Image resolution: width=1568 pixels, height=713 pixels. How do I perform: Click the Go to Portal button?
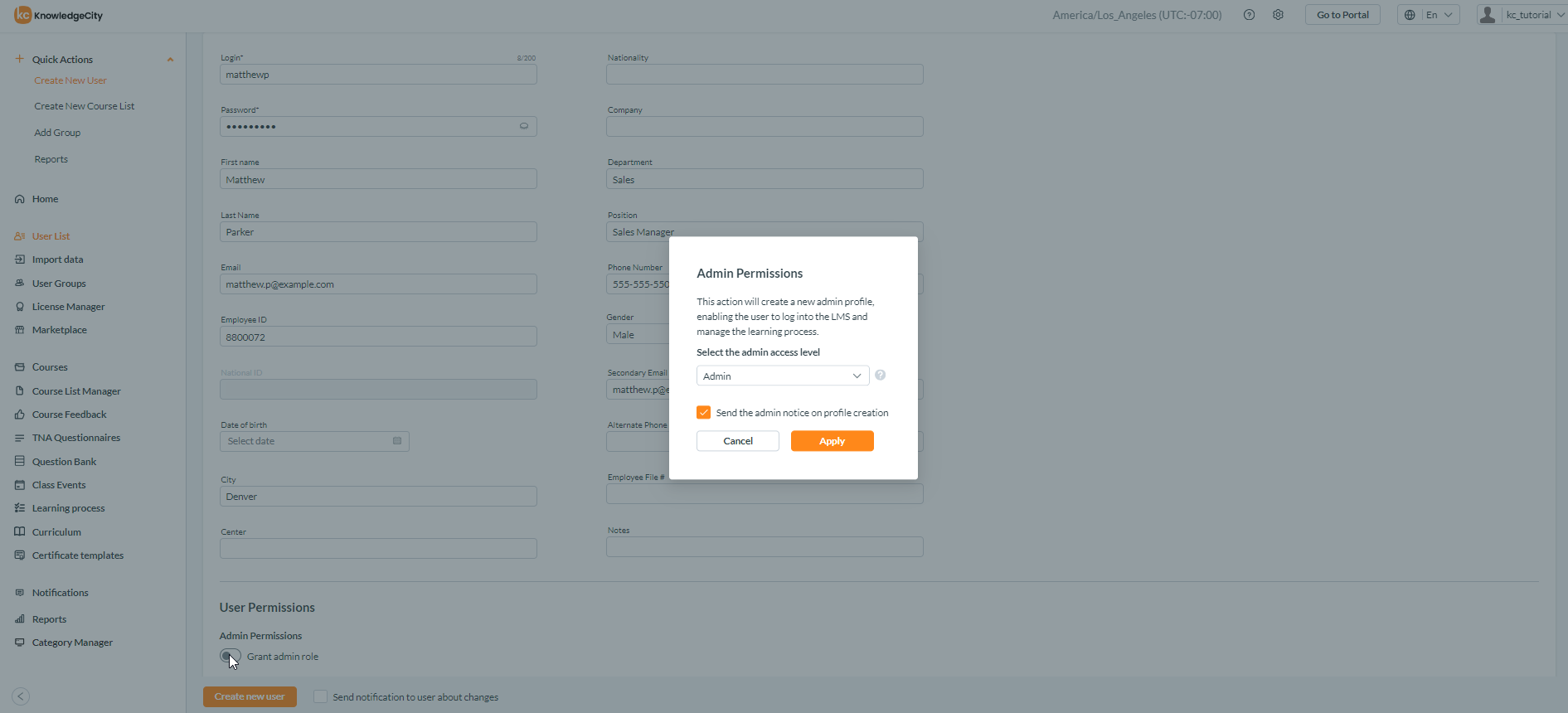1342,15
